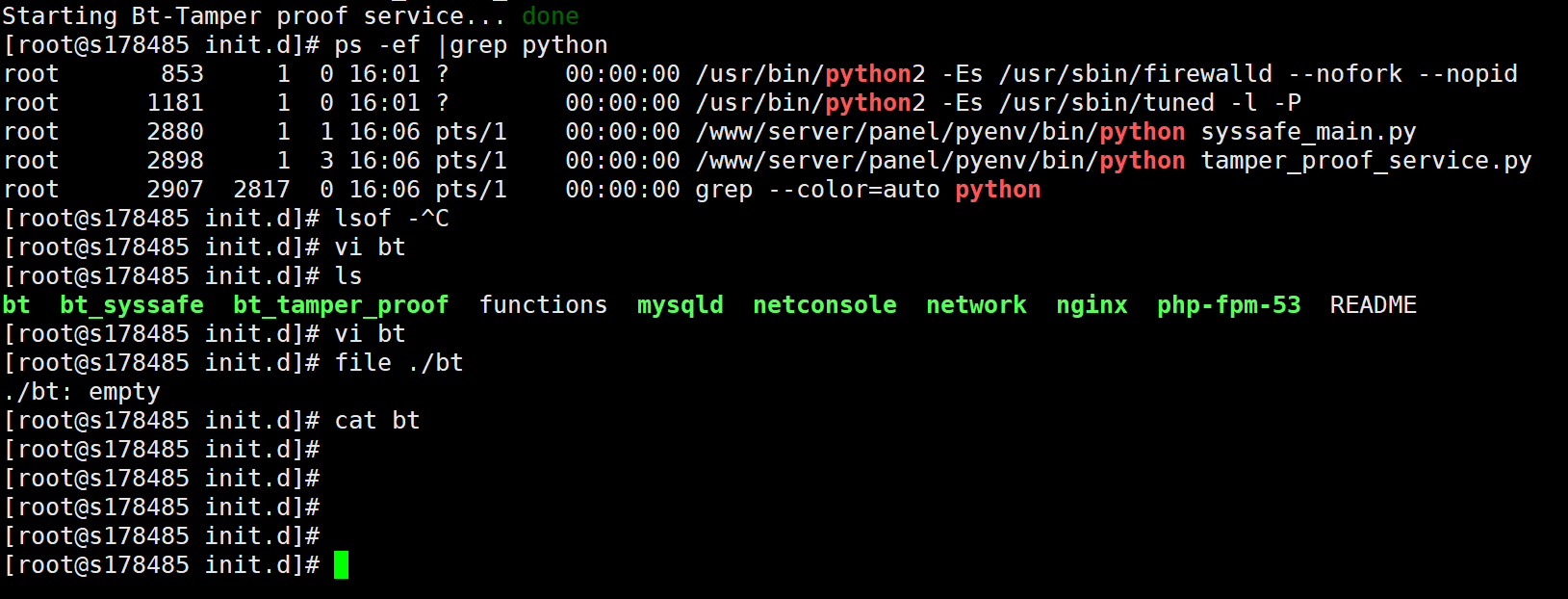Click PID 2898 in process list
Image resolution: width=1568 pixels, height=599 pixels.
pyautogui.click(x=175, y=161)
